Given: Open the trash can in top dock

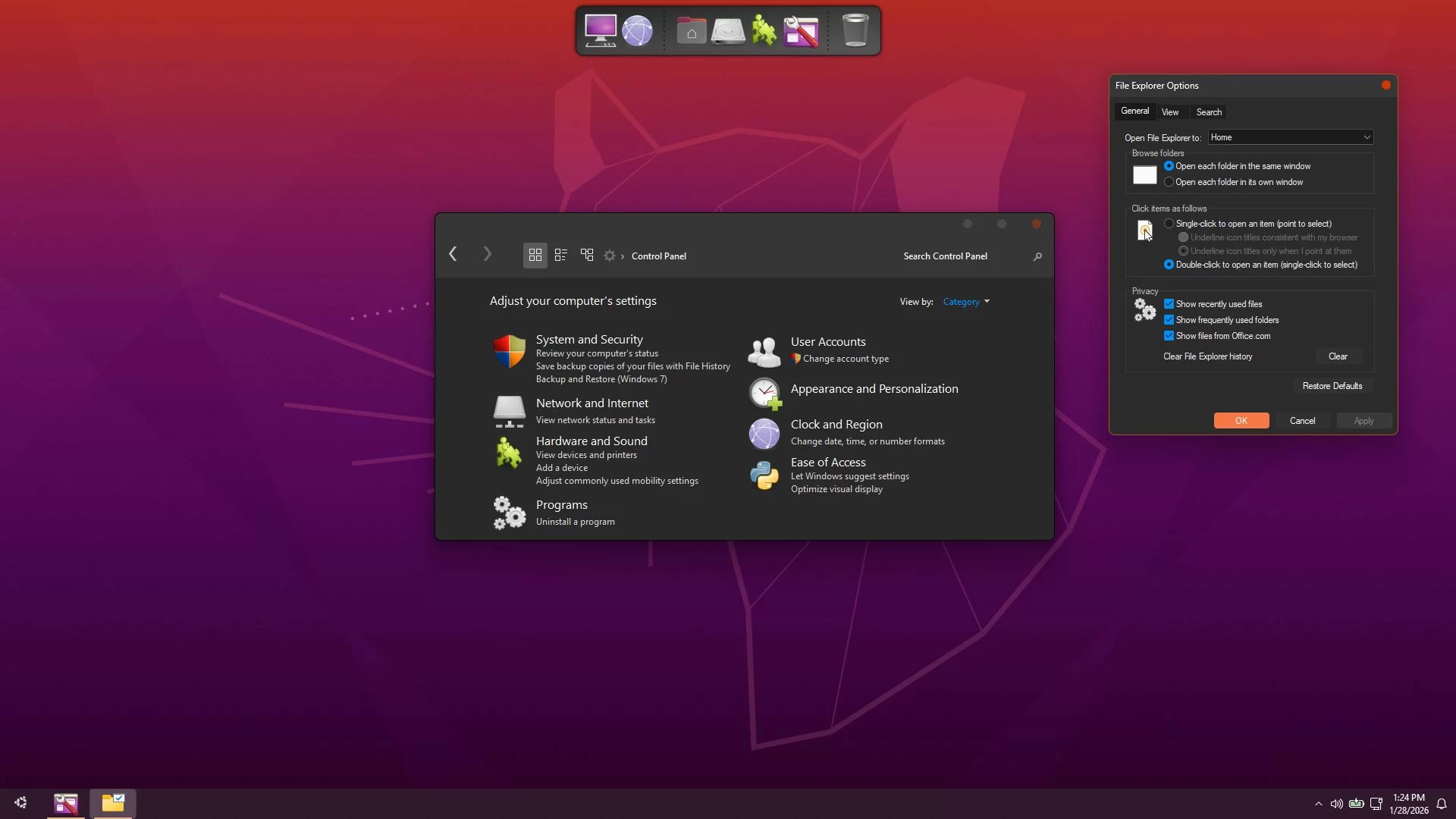Looking at the screenshot, I should coord(855,31).
